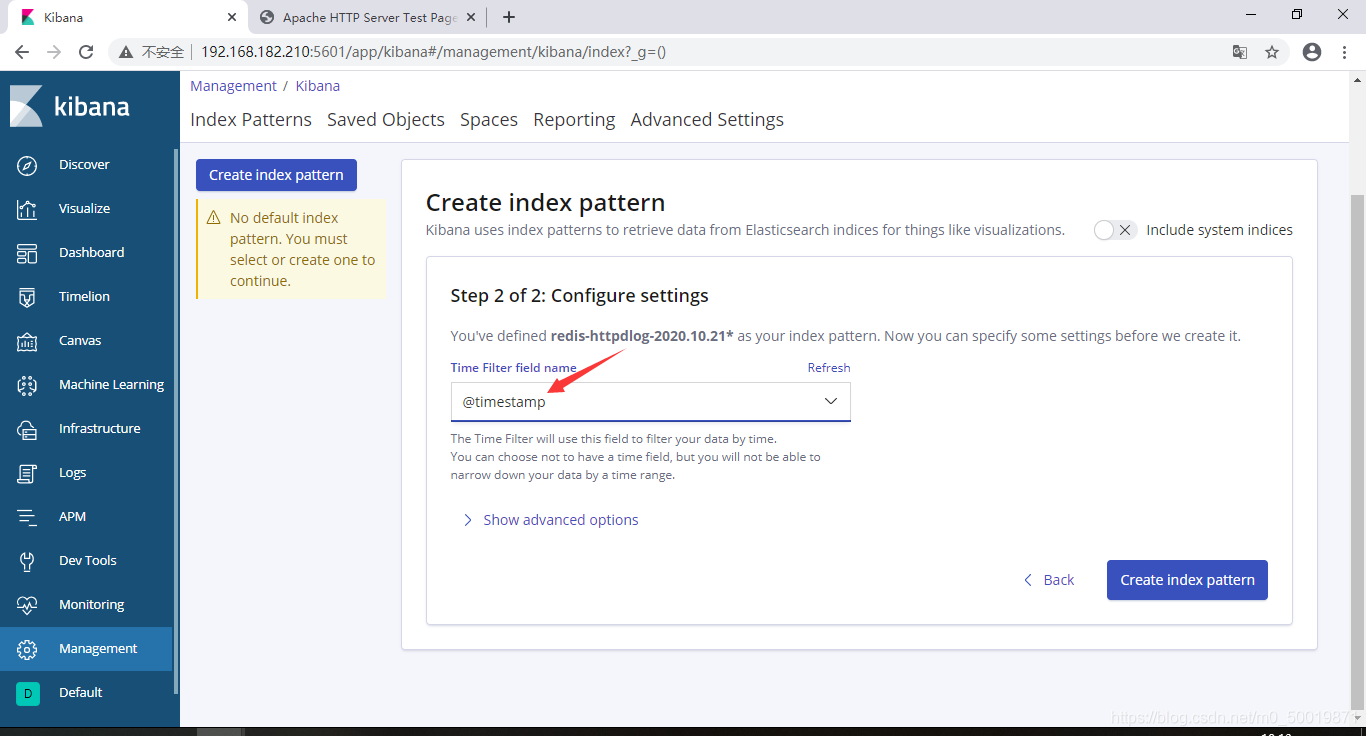
Task: Select the Visualize menu label
Action: click(x=84, y=209)
